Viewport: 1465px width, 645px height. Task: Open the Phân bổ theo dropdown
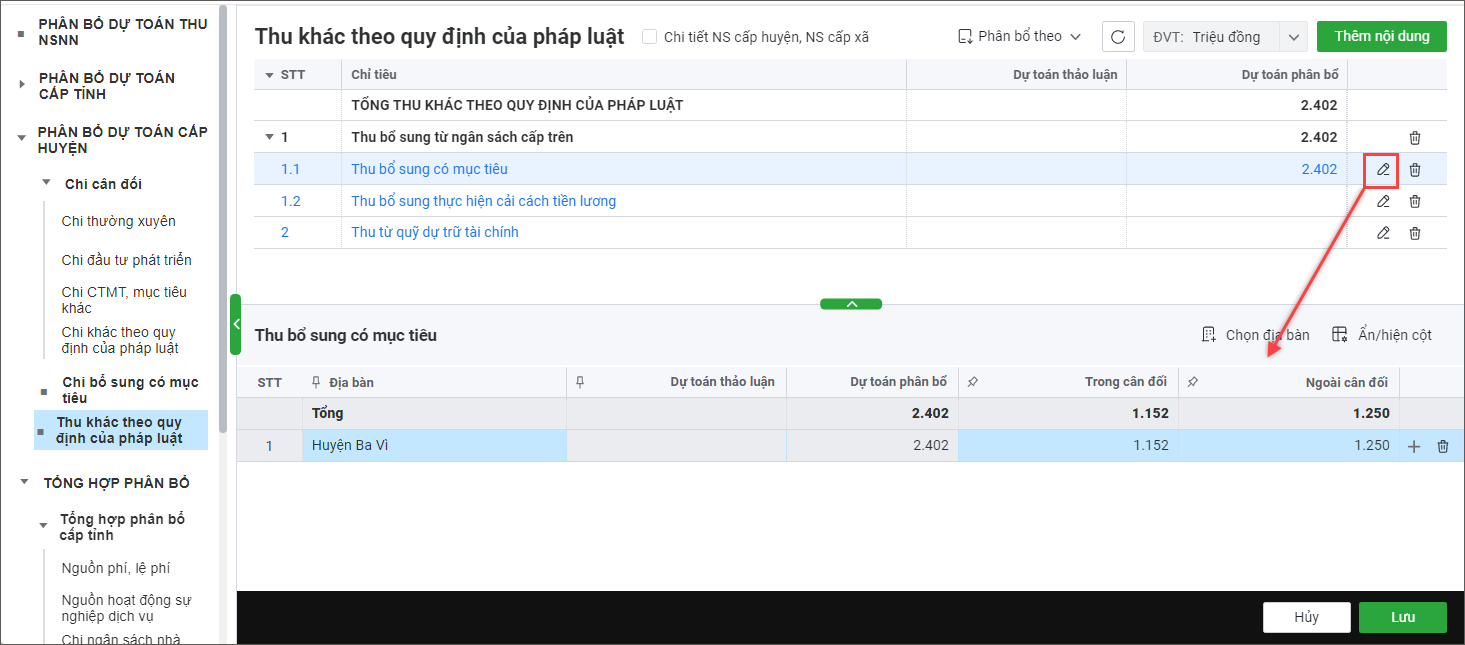pos(1019,37)
